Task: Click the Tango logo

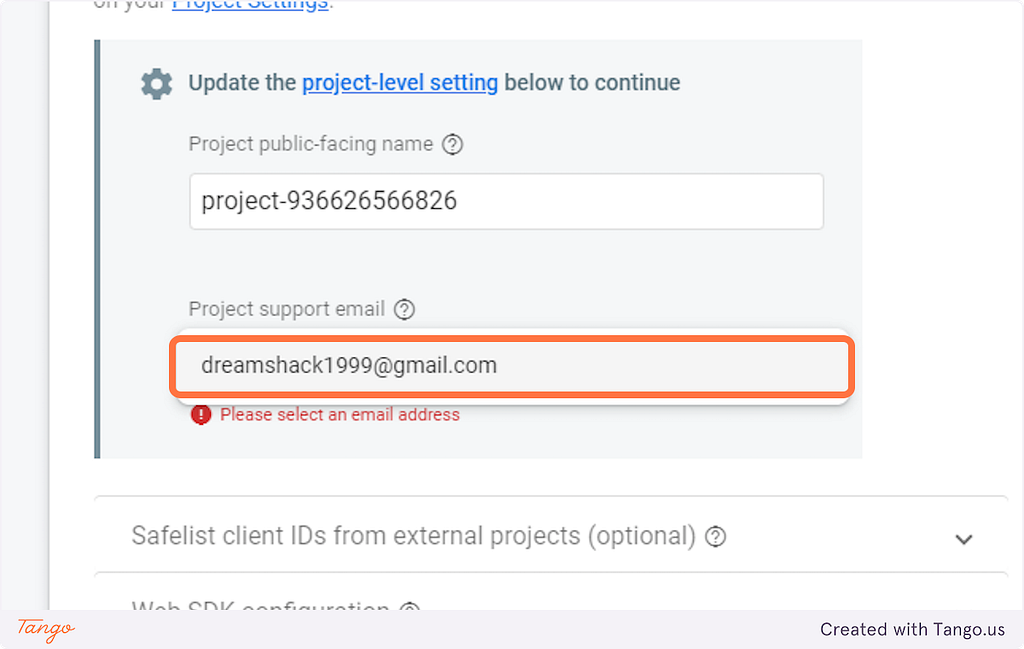Action: click(x=46, y=629)
